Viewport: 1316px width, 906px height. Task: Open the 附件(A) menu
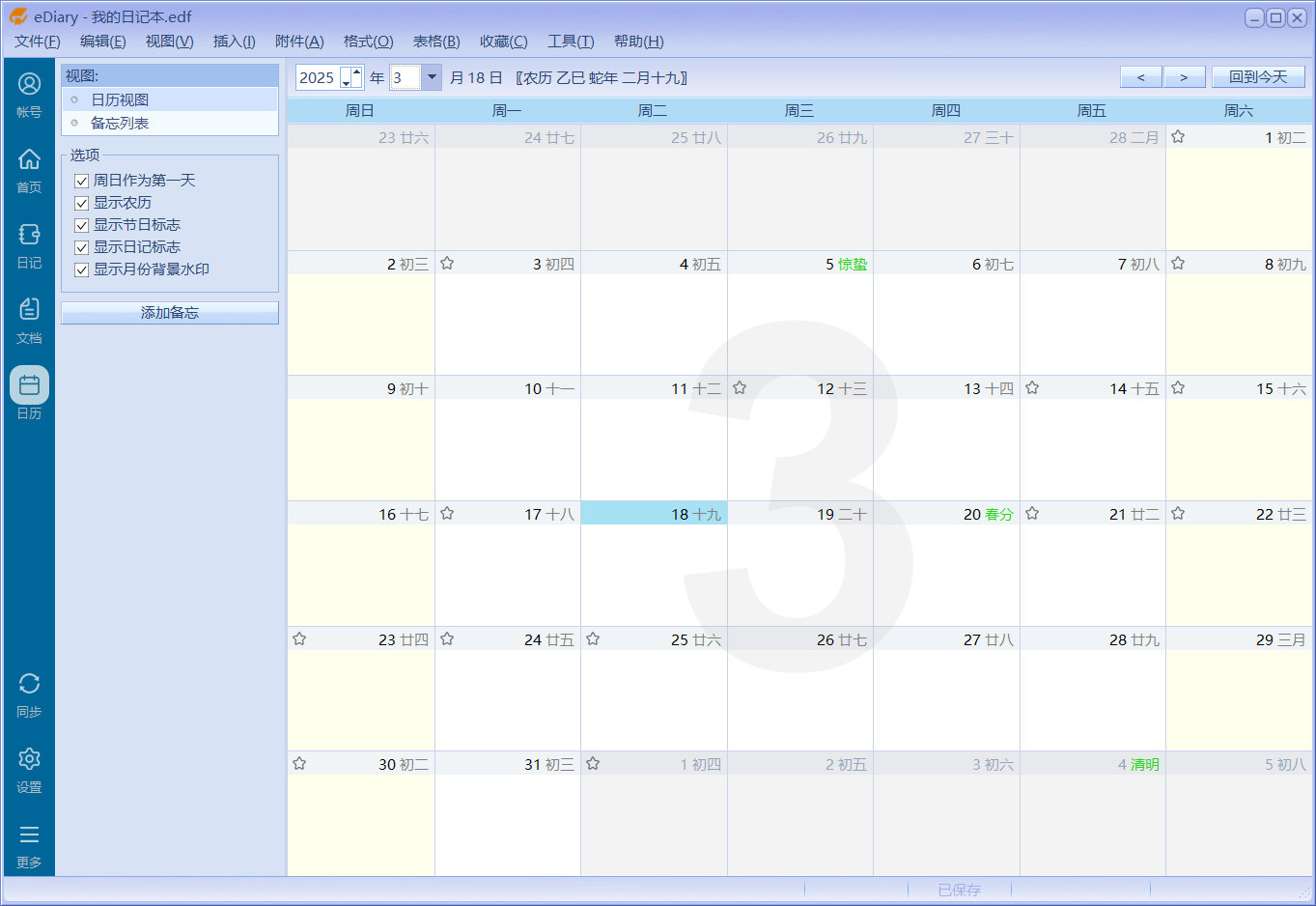299,42
